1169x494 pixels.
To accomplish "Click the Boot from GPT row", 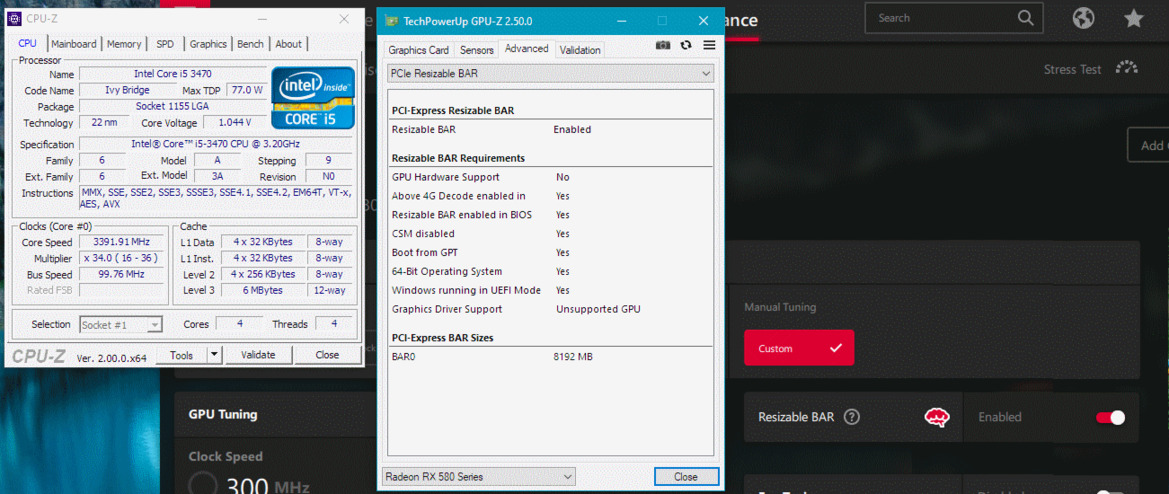I will click(x=550, y=253).
